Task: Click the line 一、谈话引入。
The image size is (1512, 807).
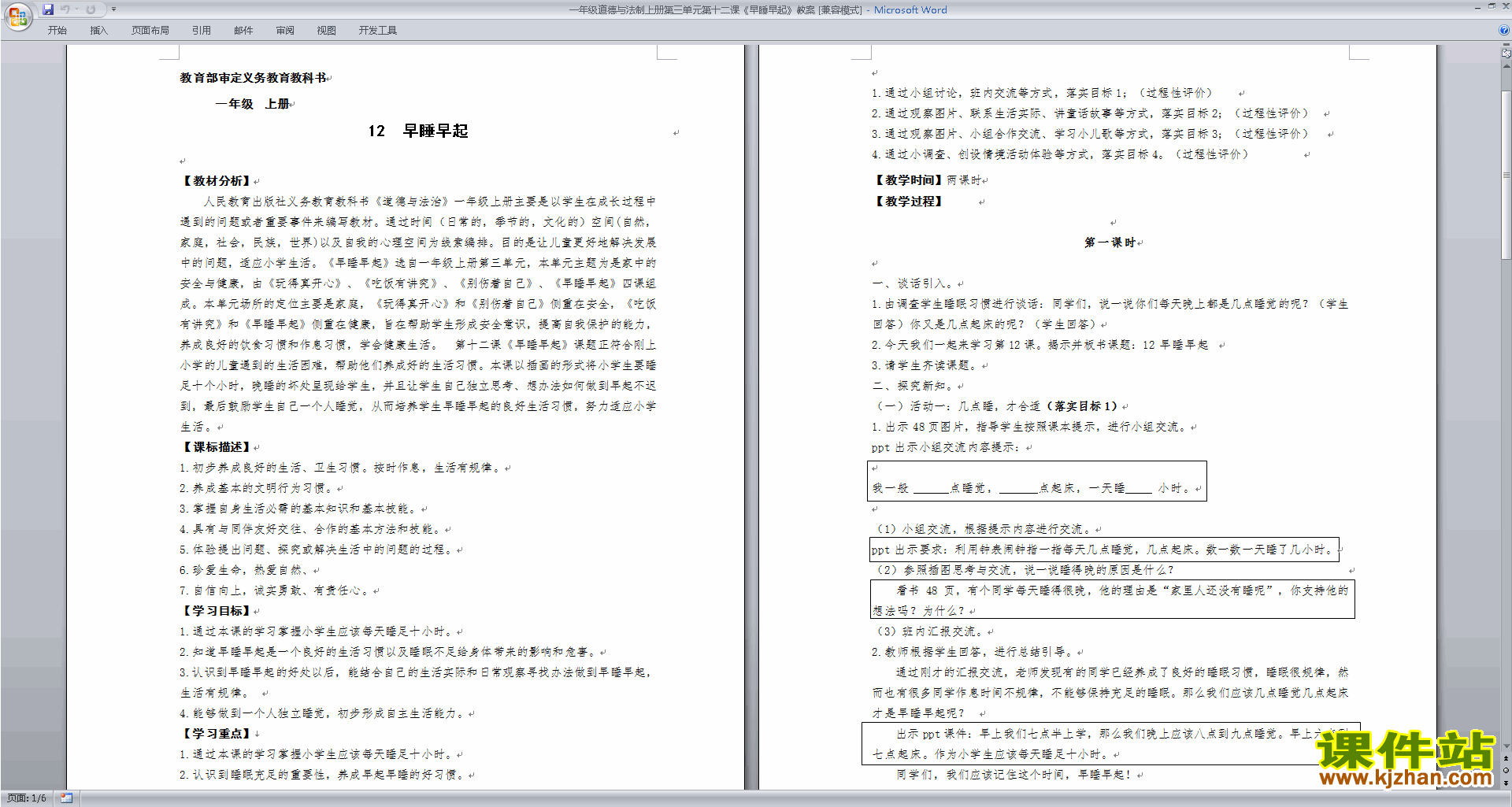Action: [x=913, y=283]
